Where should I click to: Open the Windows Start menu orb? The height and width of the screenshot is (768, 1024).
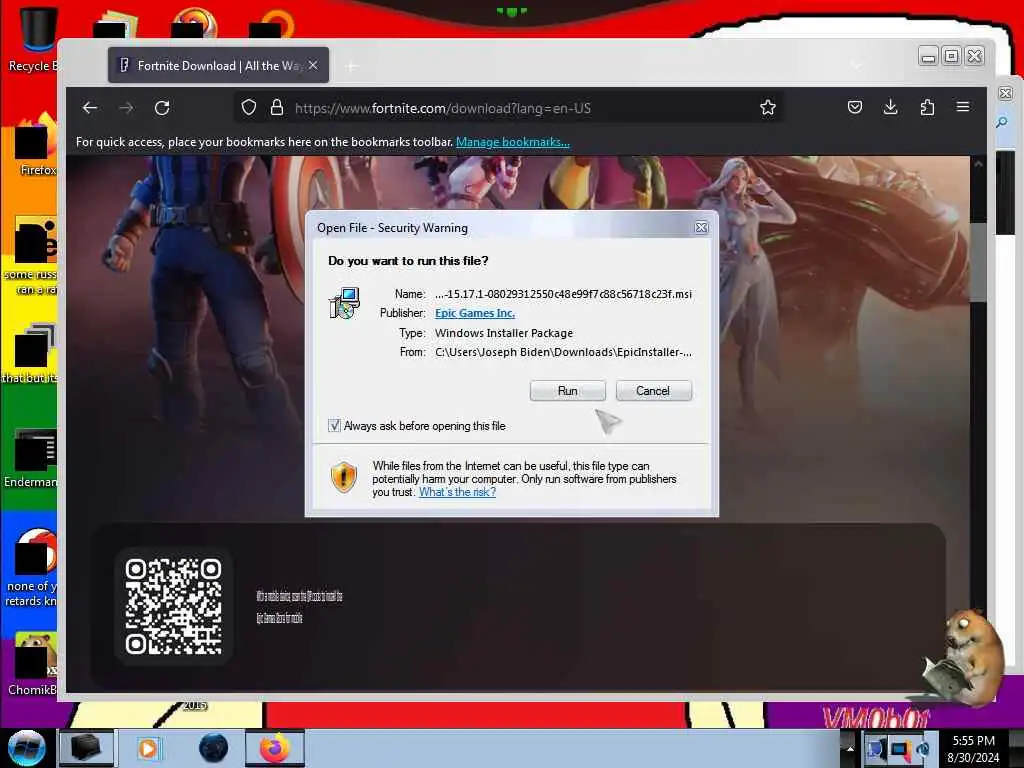26,748
